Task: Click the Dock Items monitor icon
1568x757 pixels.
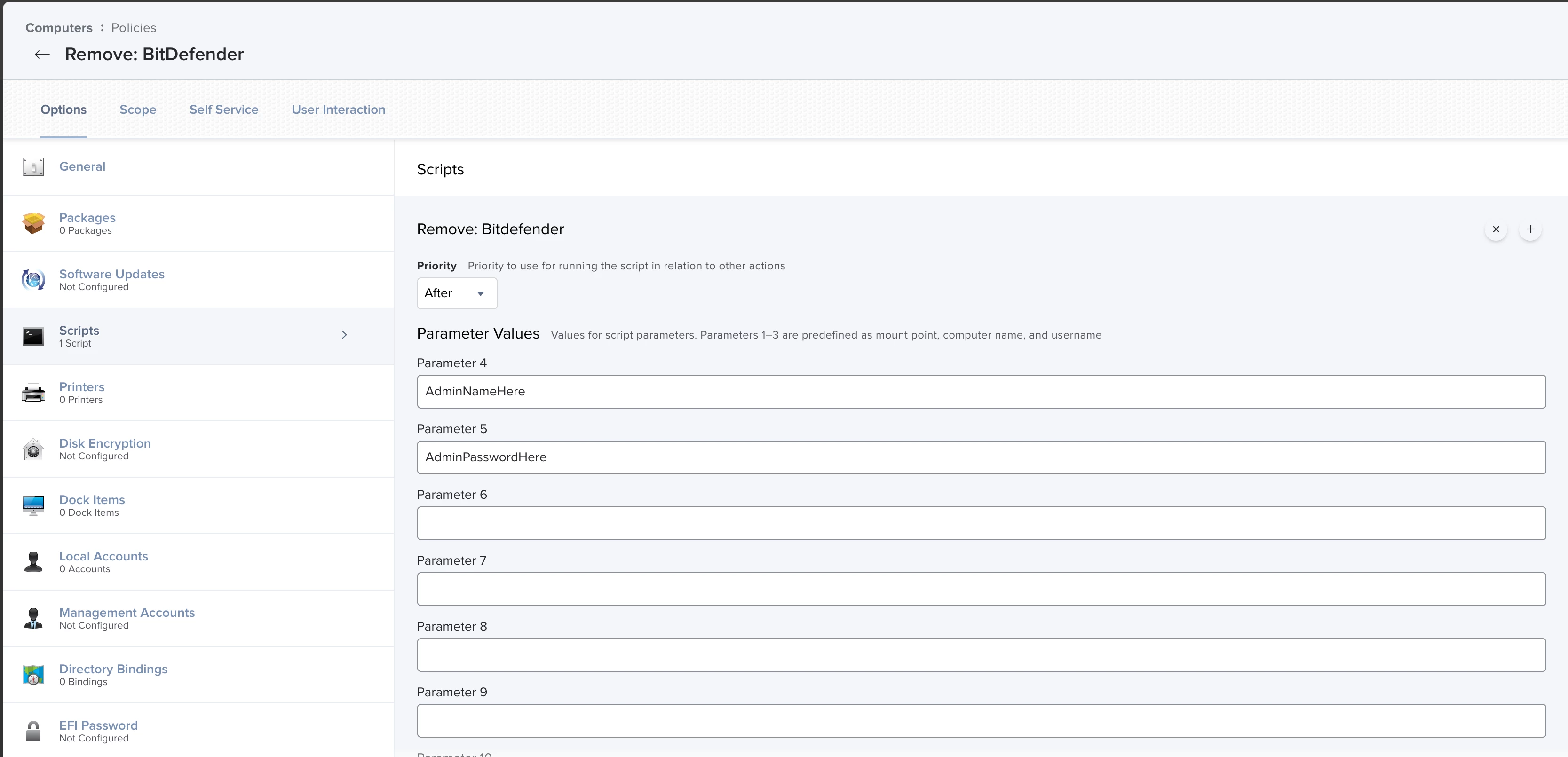Action: point(33,505)
